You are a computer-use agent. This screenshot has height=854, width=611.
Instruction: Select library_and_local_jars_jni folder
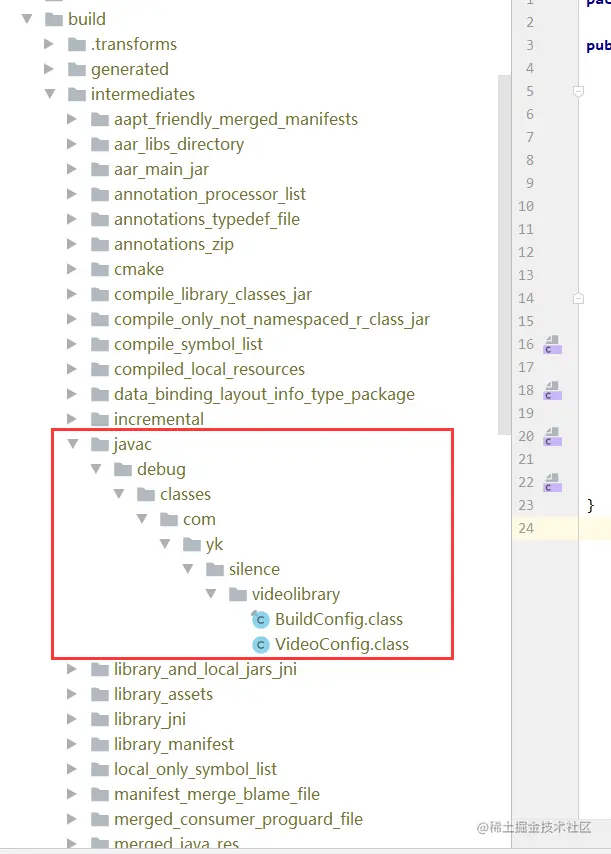click(x=205, y=669)
